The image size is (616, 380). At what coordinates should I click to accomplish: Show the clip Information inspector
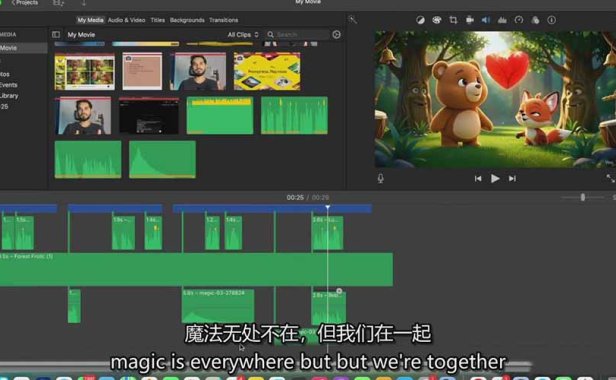pos(552,20)
